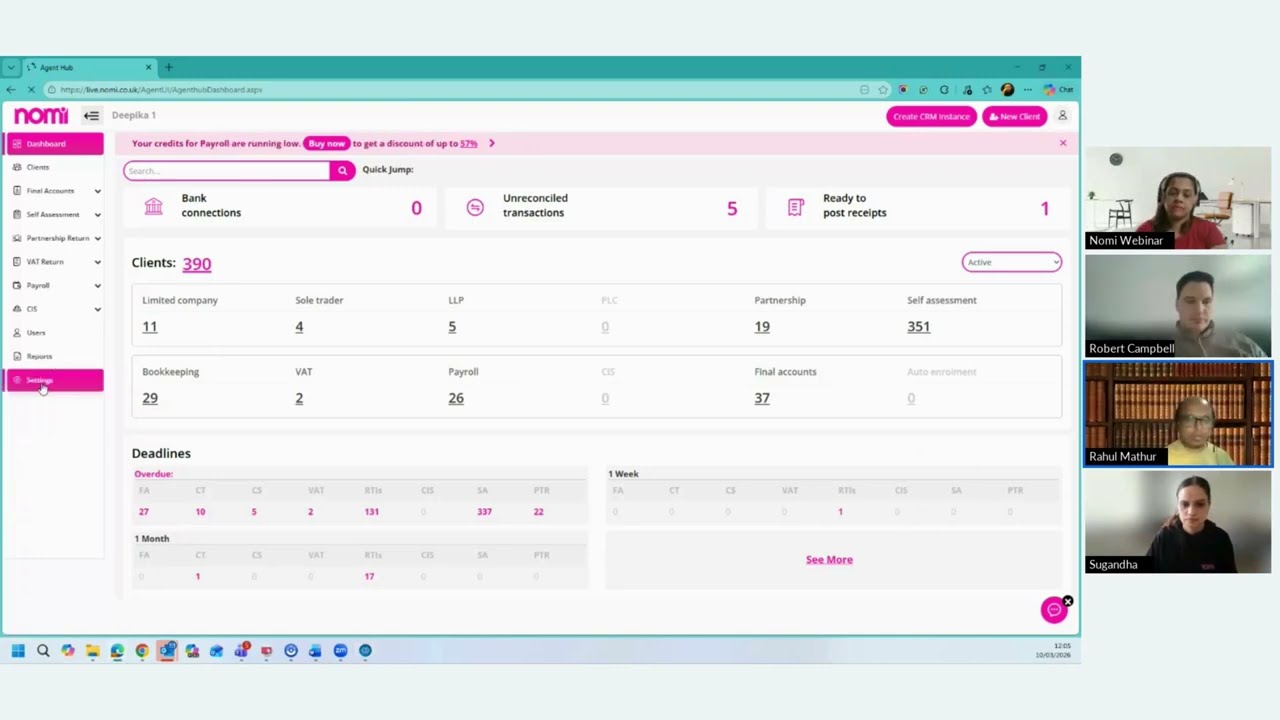Expand the CIS sidebar menu
This screenshot has height=720, width=1280.
[x=97, y=309]
